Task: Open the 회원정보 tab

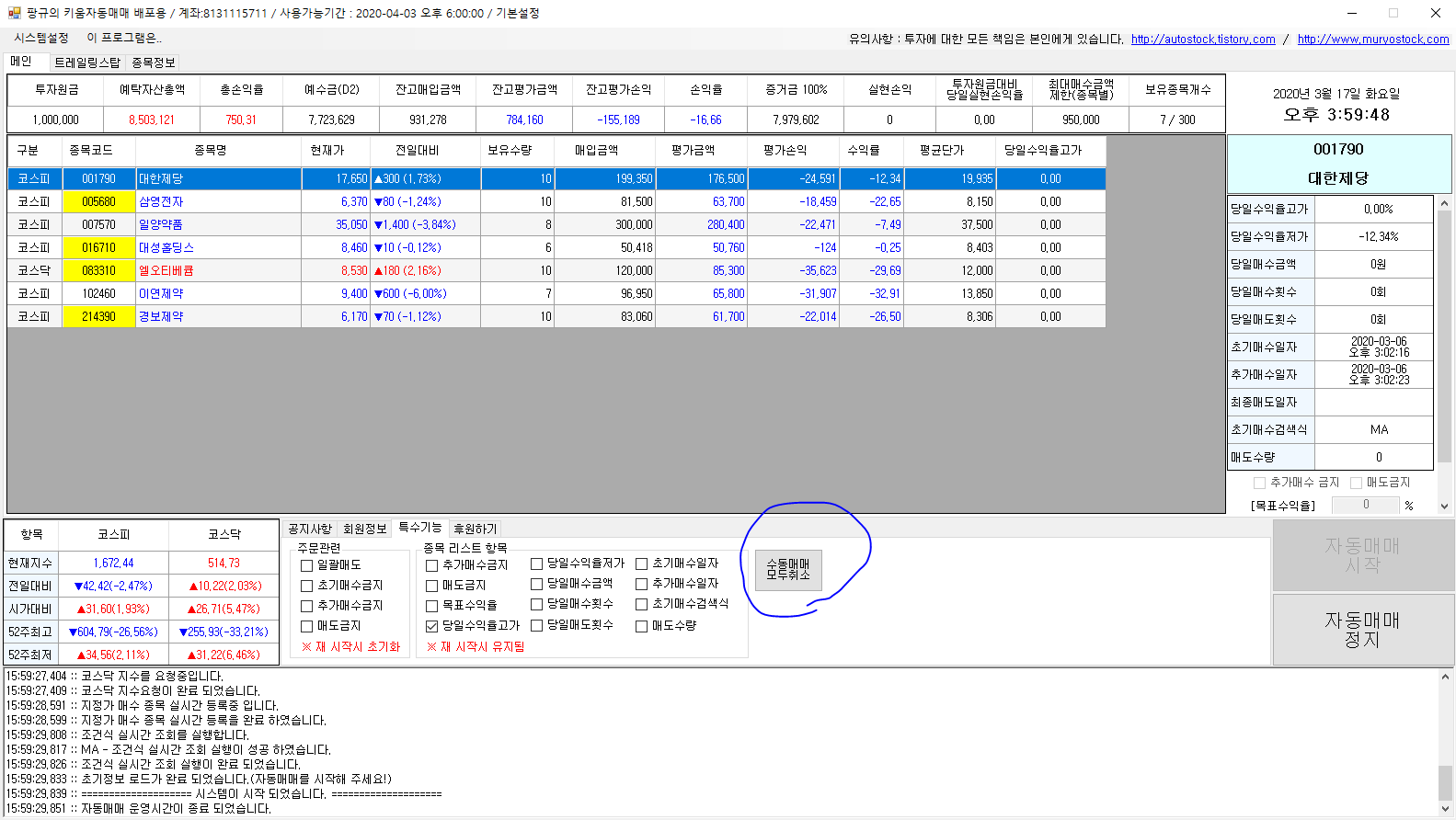Action: (x=365, y=529)
